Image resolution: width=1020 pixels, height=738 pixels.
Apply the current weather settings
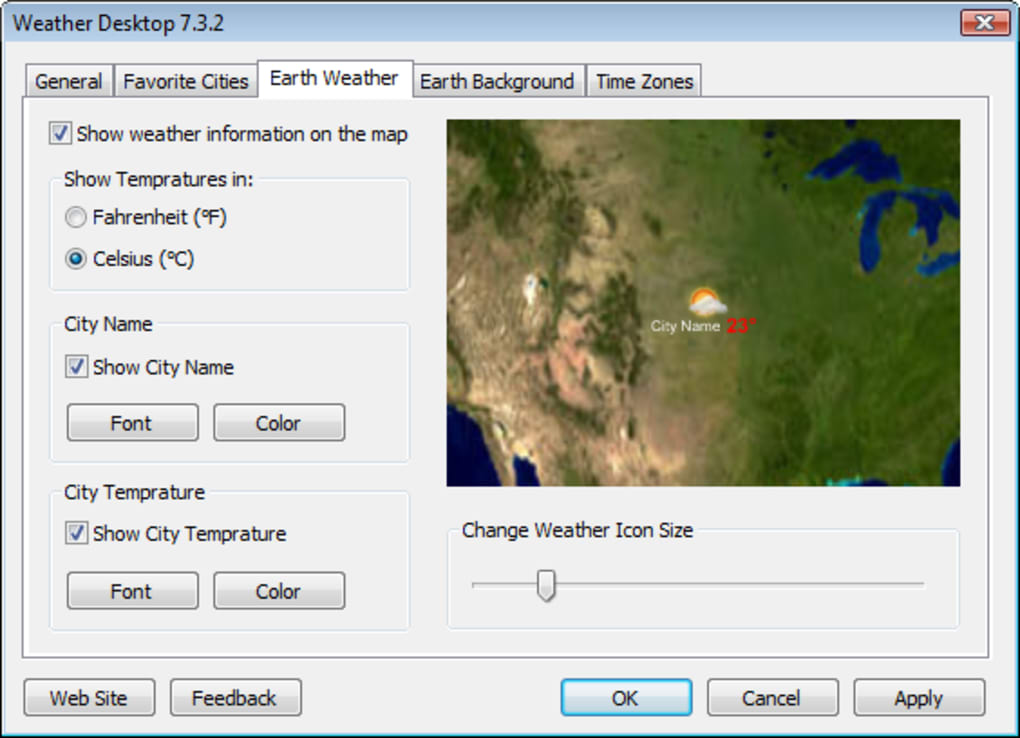918,697
